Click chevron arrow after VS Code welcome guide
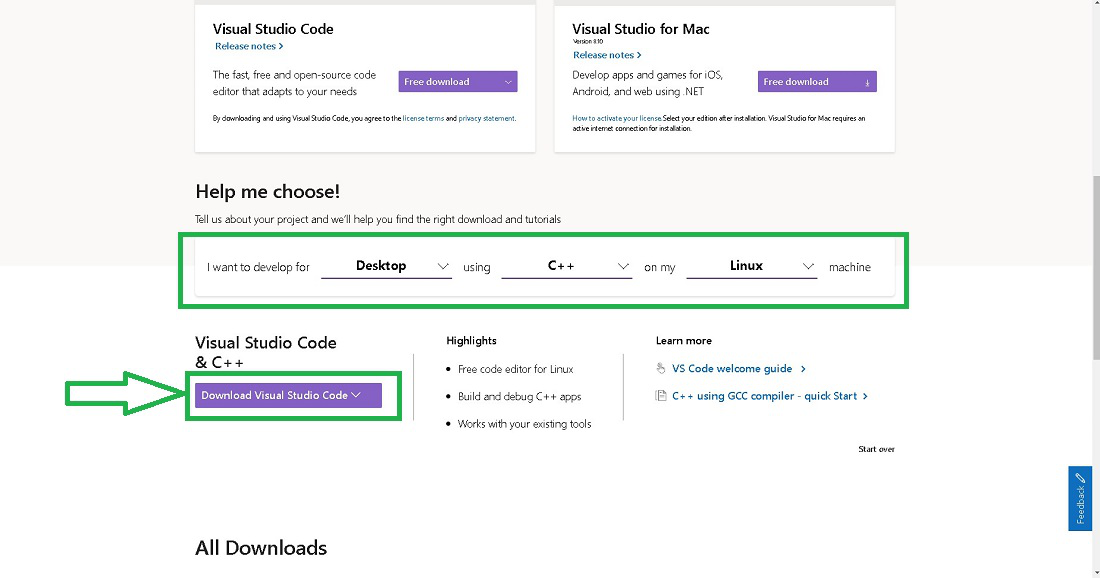1100x578 pixels. click(x=803, y=369)
